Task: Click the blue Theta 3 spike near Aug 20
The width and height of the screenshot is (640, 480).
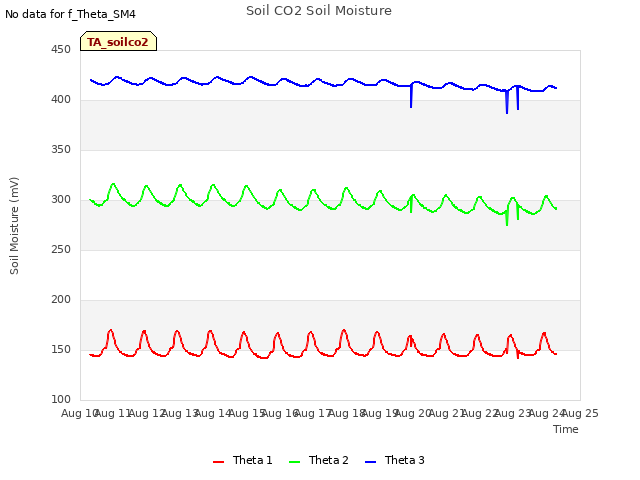Action: pos(411,98)
